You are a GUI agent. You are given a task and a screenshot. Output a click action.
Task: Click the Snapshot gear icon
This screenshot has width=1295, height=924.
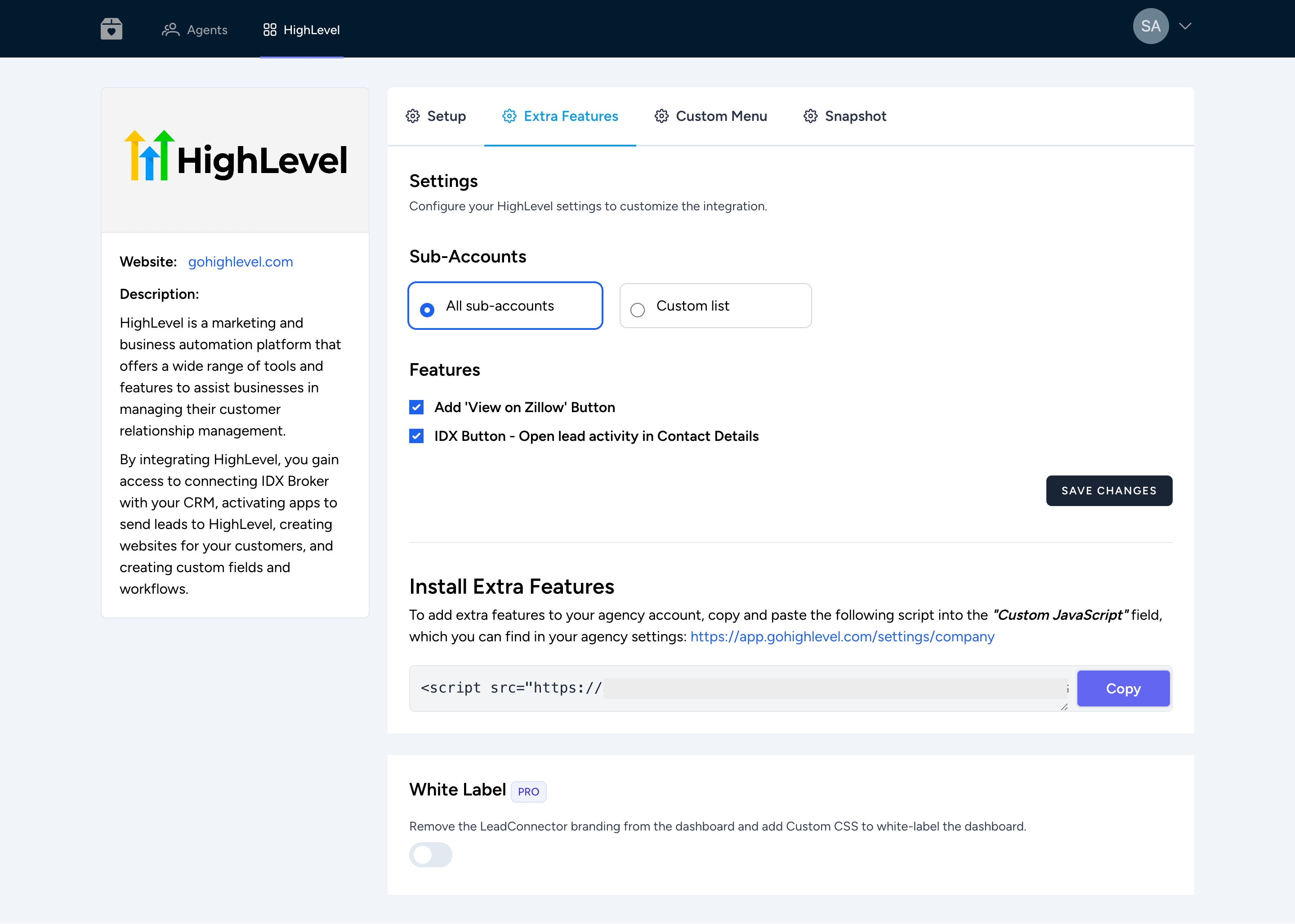click(x=810, y=116)
